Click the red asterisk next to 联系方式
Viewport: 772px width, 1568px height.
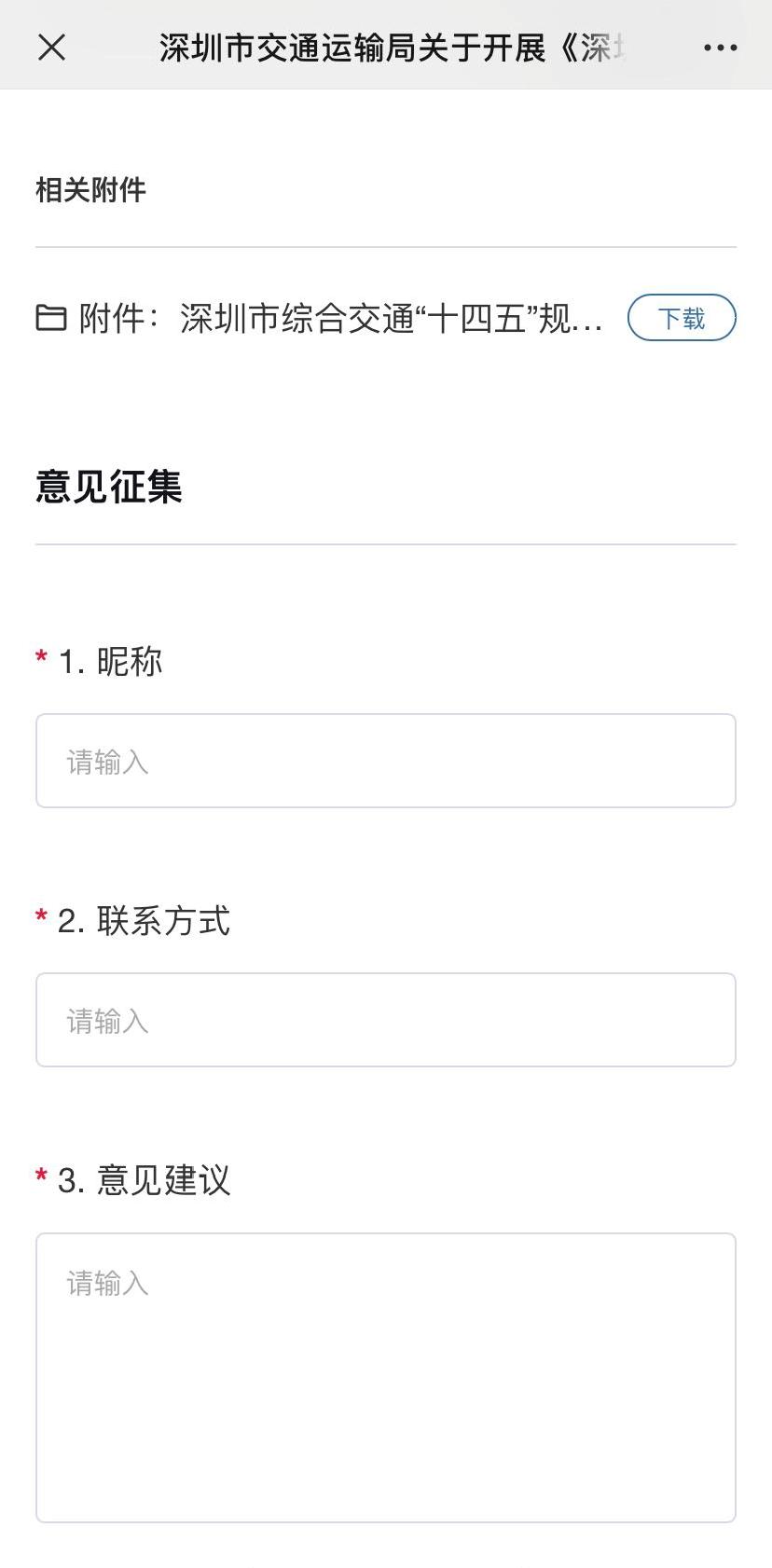[41, 917]
